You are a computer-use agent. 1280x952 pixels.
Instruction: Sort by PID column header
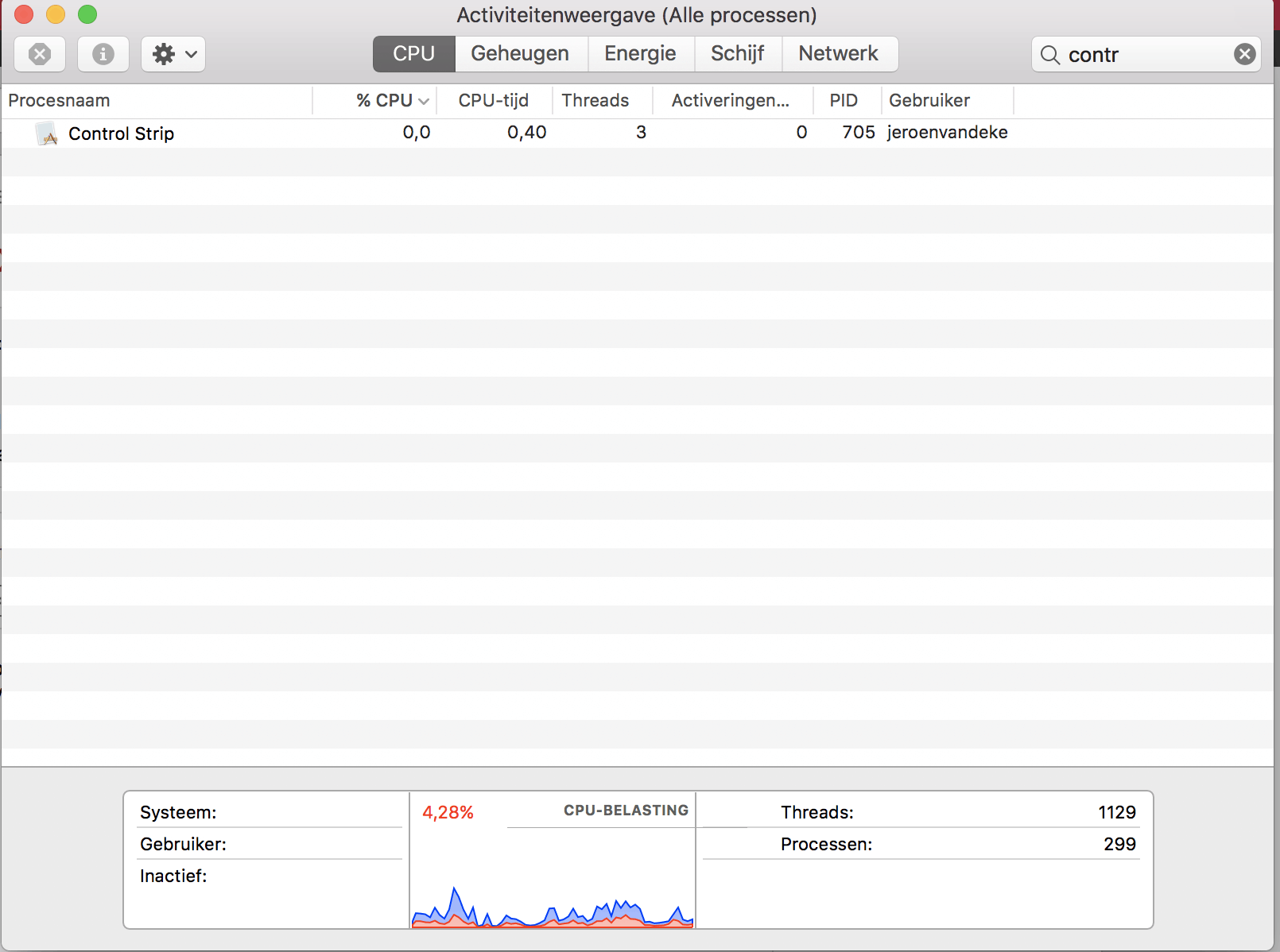(x=848, y=101)
